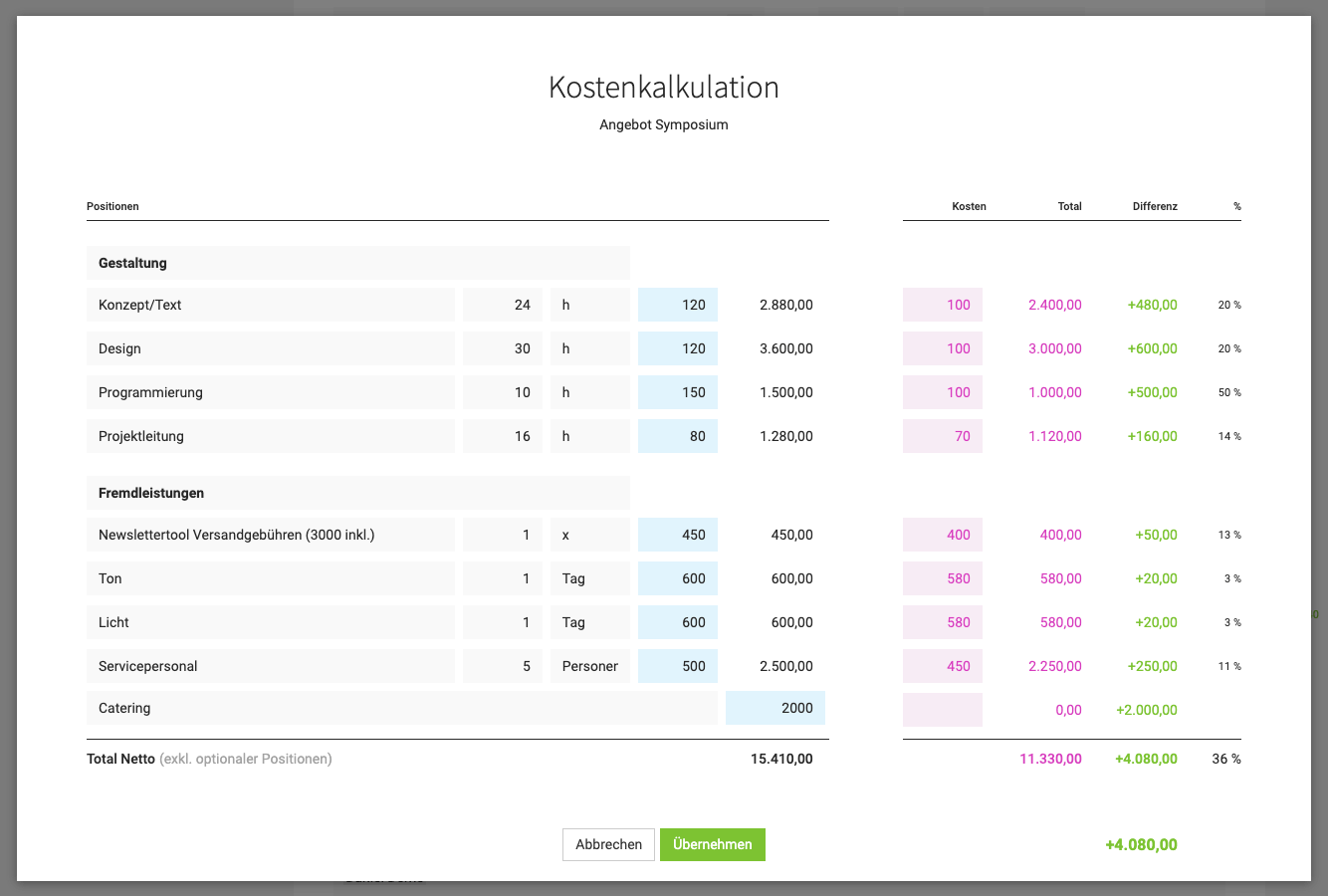This screenshot has height=896, width=1328.
Task: Edit the Servicepersonal unit field Personen
Action: [x=590, y=666]
